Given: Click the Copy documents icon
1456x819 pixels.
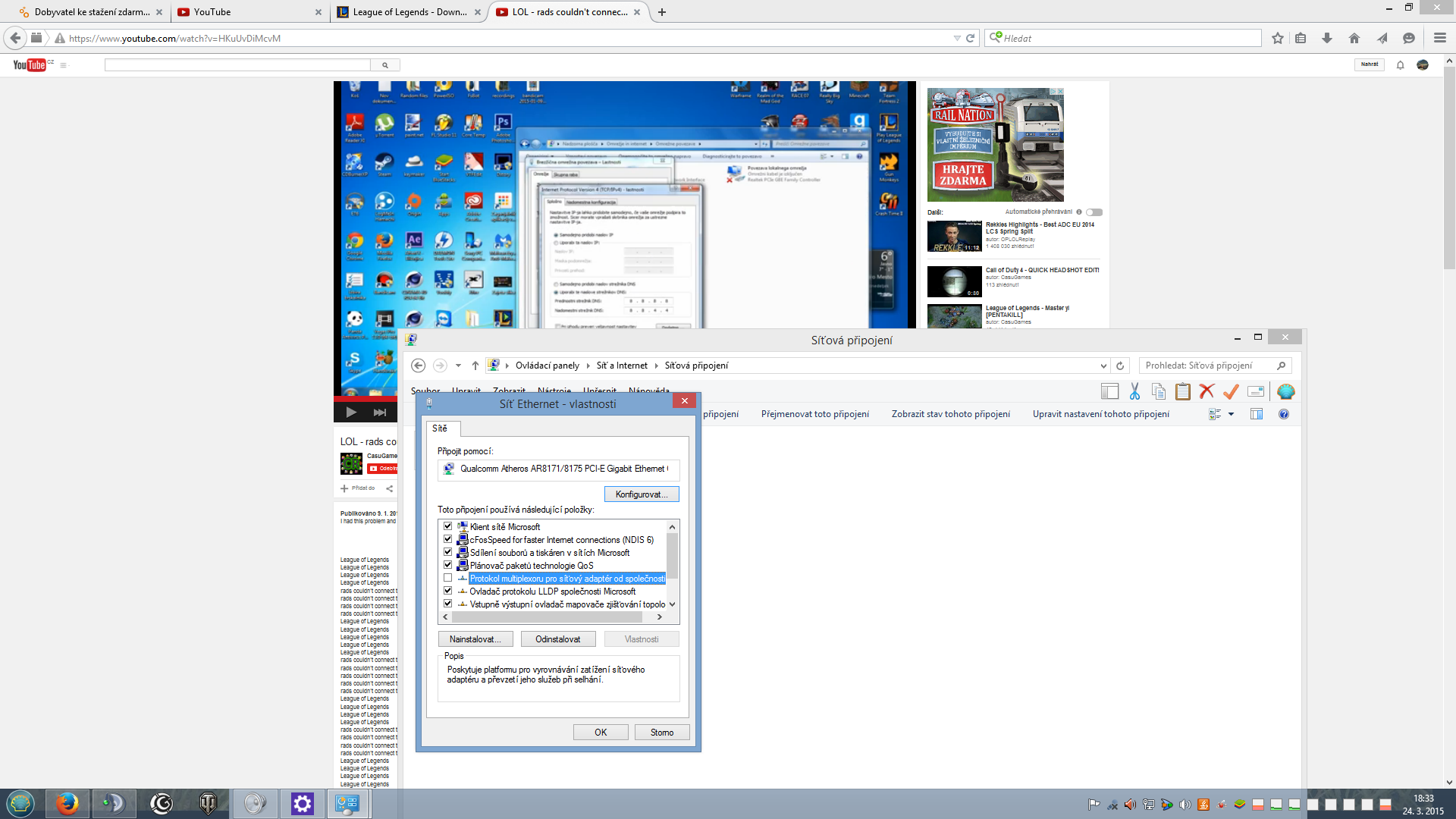Looking at the screenshot, I should point(1158,391).
